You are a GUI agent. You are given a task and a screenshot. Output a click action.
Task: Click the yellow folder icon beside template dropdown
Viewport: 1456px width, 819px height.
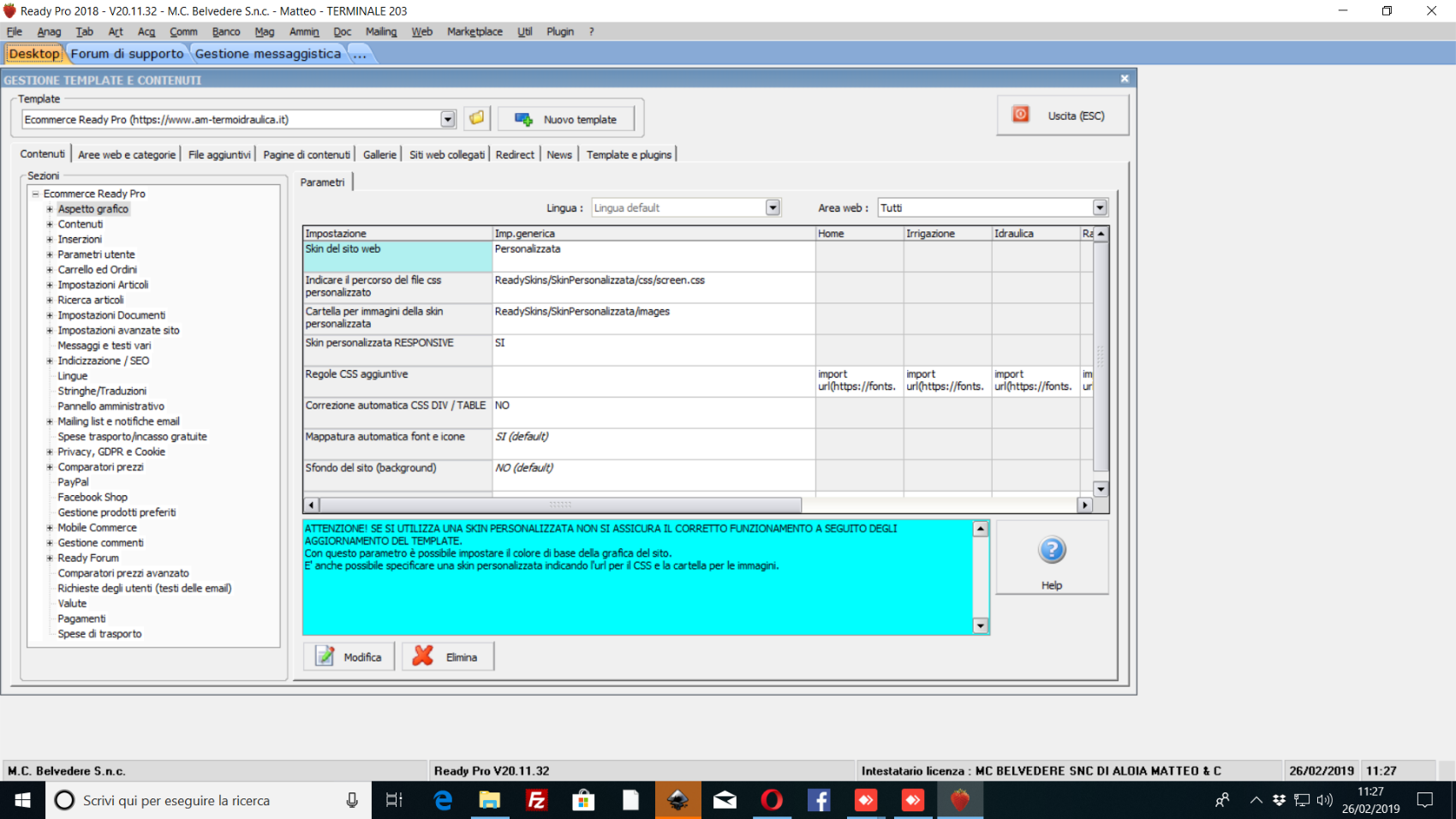tap(476, 118)
